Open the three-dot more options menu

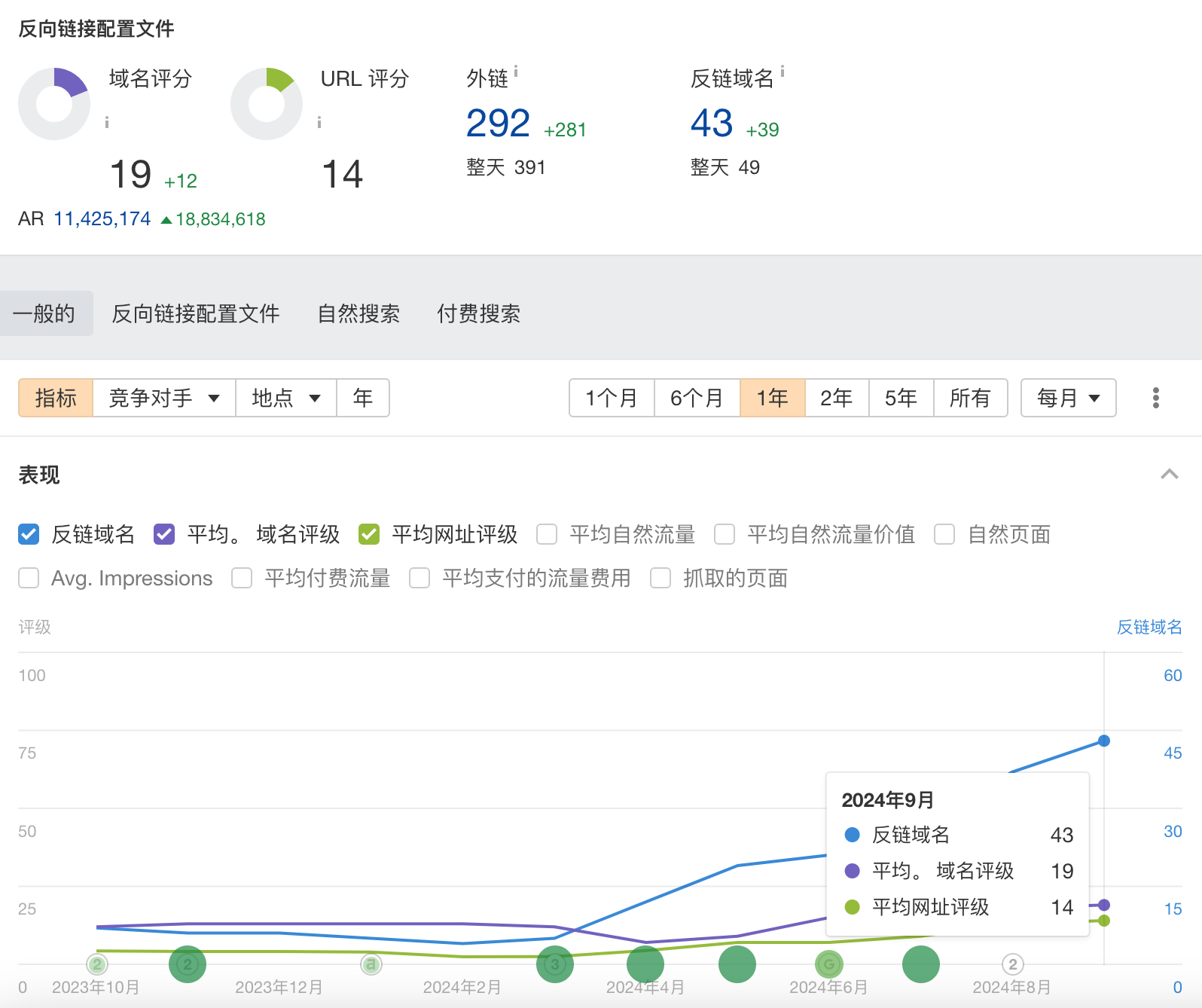1156,398
